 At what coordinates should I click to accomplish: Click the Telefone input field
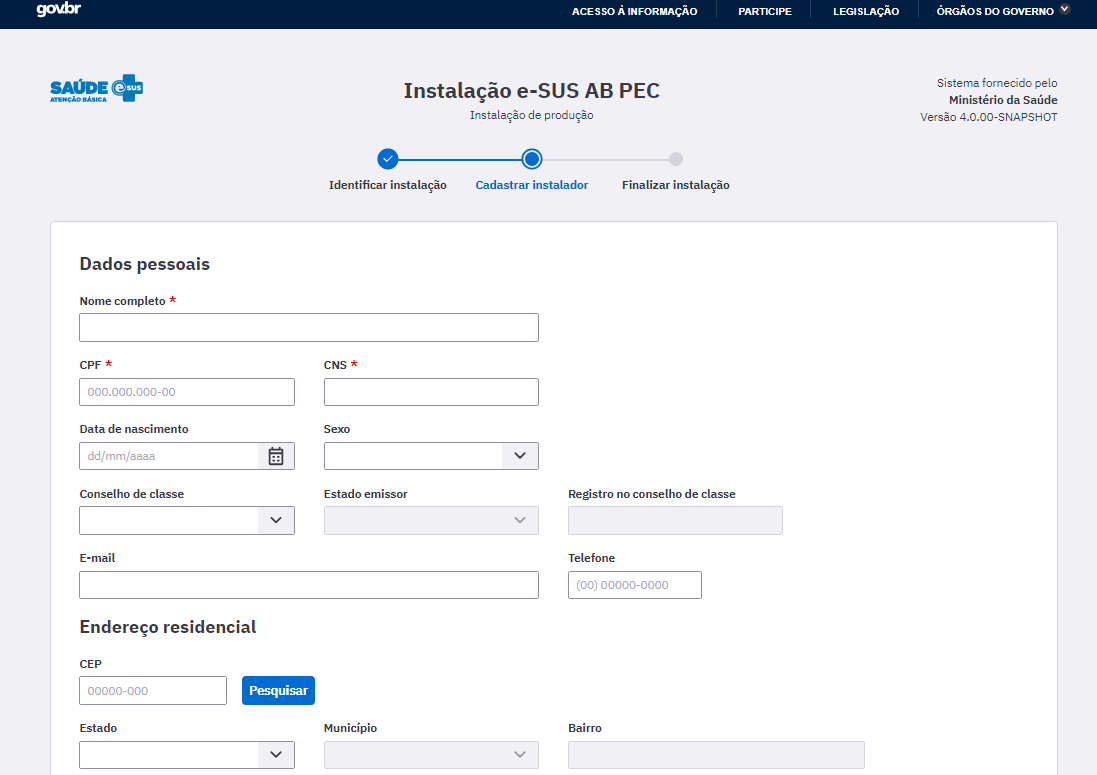coord(635,585)
